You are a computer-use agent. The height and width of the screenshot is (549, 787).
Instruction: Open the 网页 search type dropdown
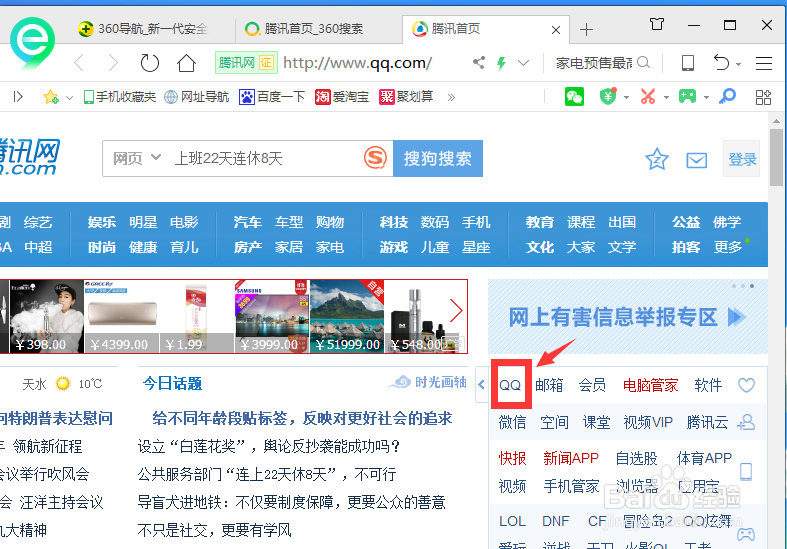pyautogui.click(x=137, y=159)
